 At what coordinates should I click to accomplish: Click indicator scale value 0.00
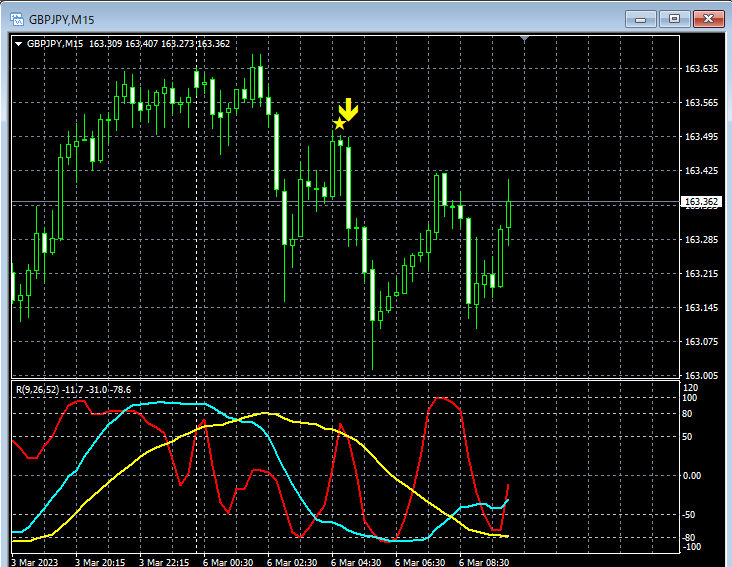(x=692, y=476)
